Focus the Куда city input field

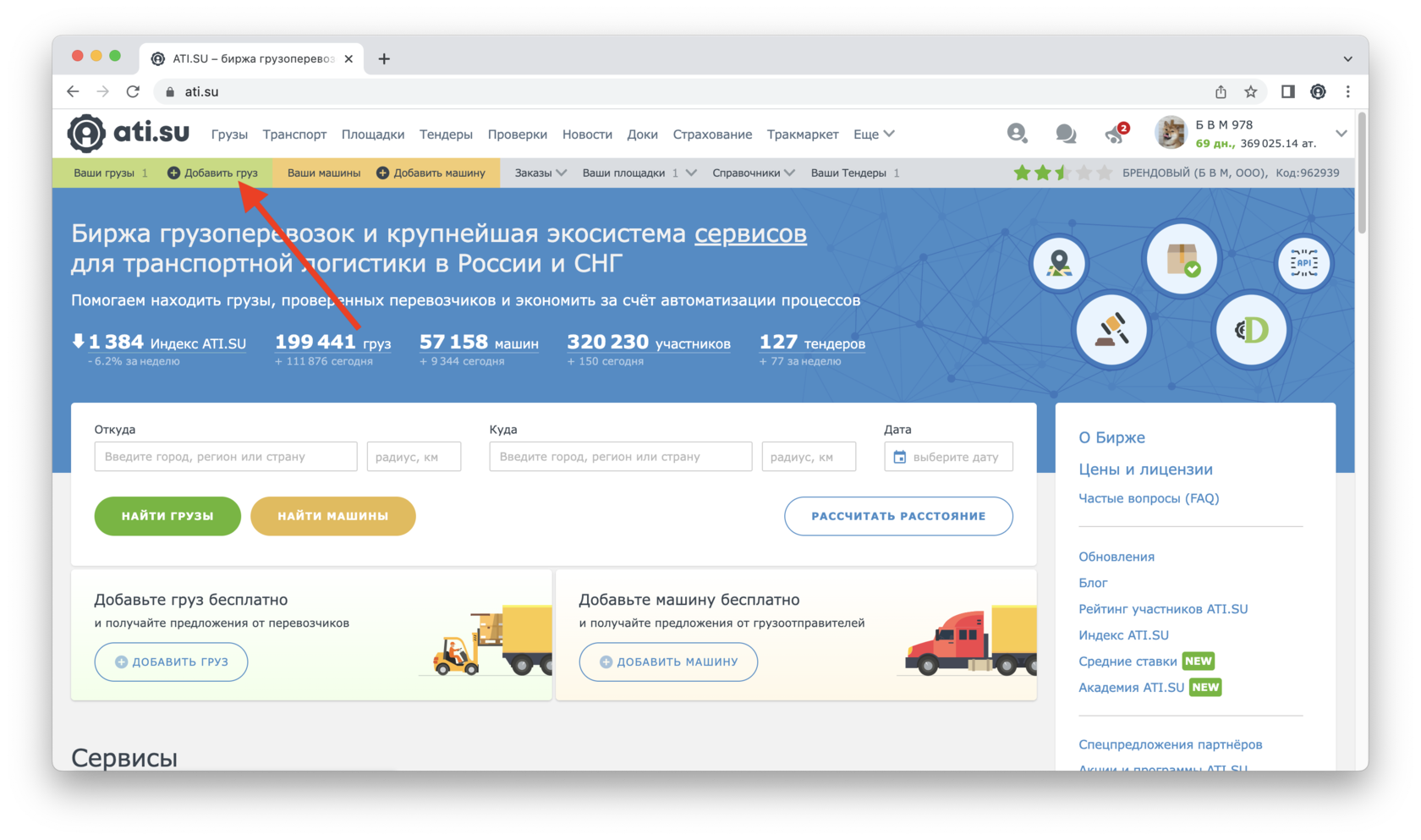[x=621, y=457]
